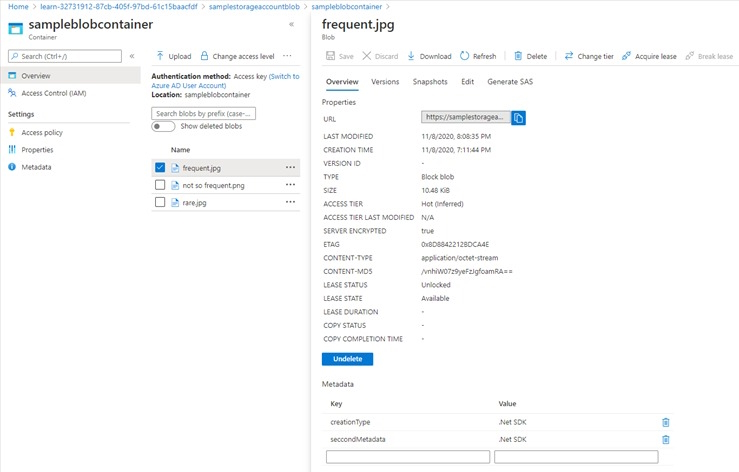Open the container toolbar more options ellipsis
739x472 pixels.
point(287,56)
